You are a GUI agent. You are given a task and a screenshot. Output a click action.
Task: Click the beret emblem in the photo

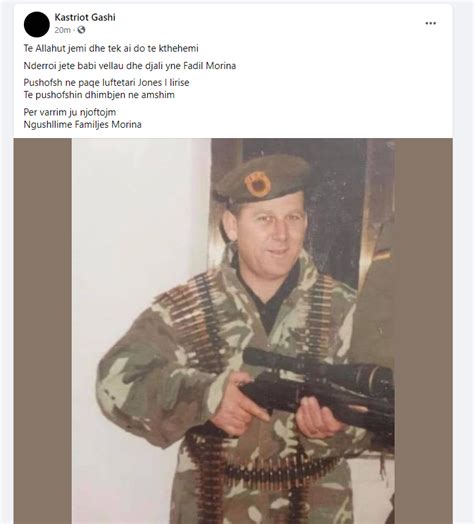(x=257, y=184)
